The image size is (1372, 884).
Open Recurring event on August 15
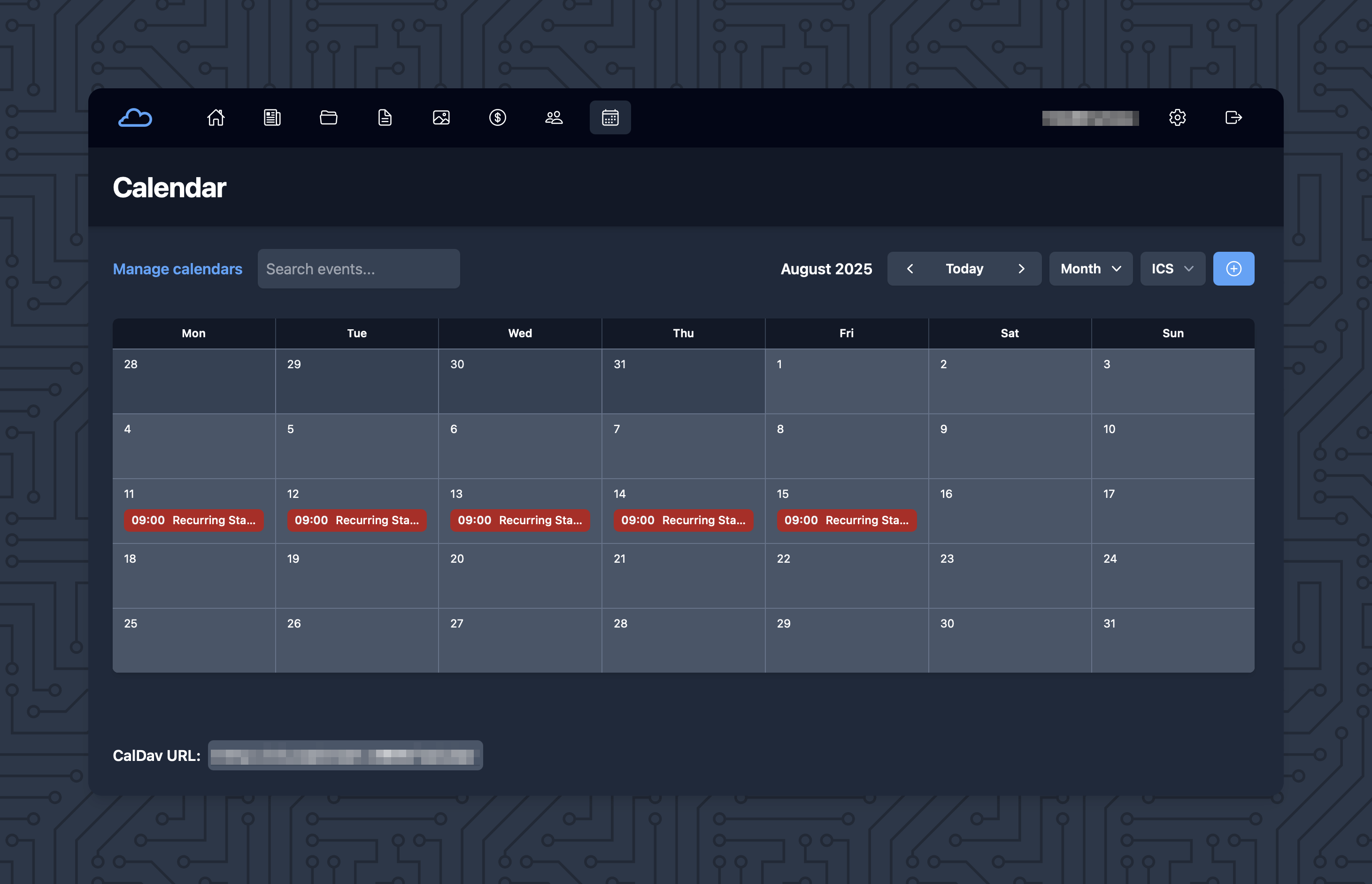pos(847,520)
